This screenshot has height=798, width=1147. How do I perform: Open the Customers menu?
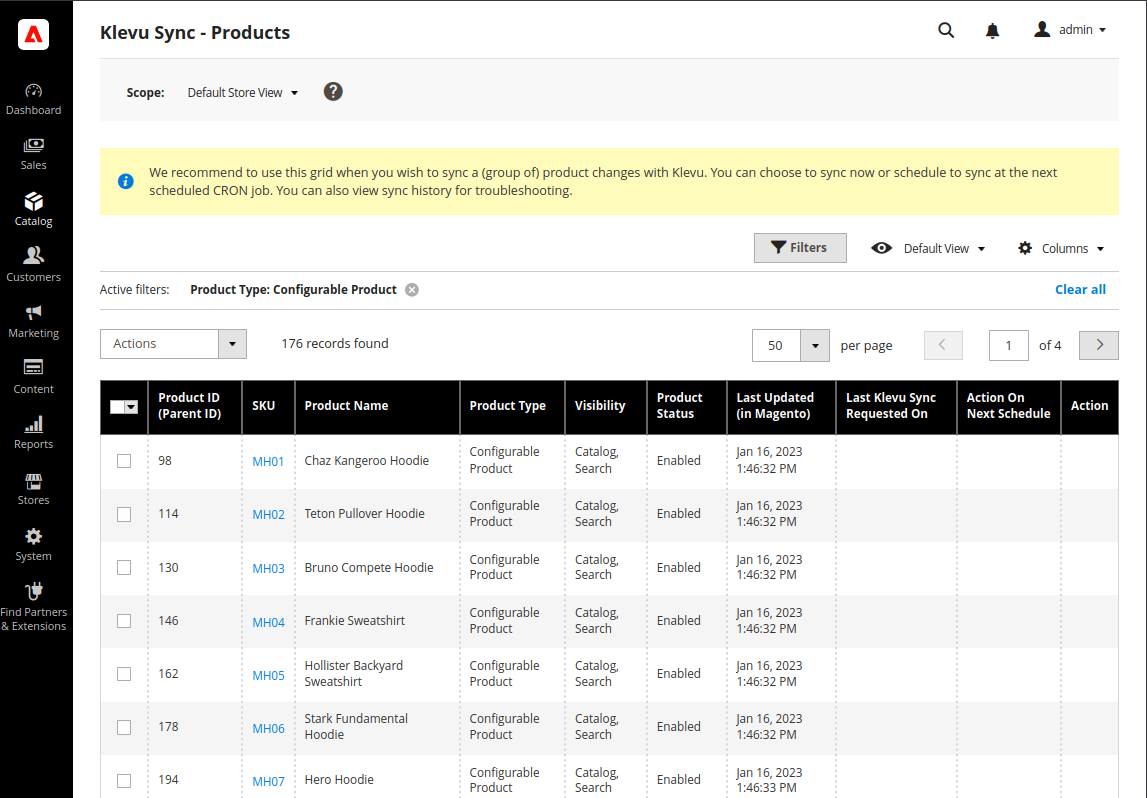(34, 266)
